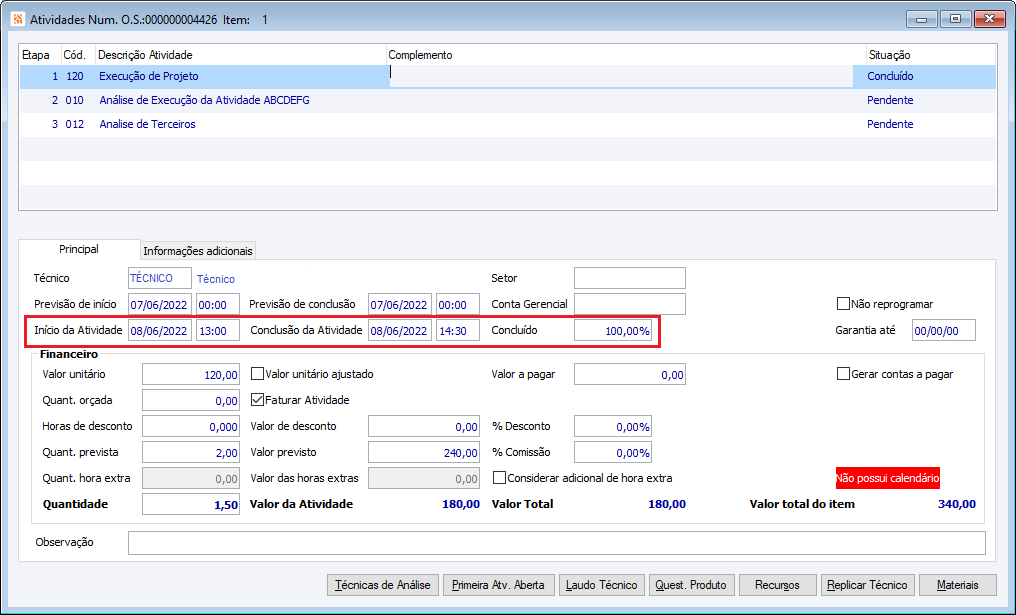Enable Gerar contas a pagar checkbox
Image resolution: width=1016 pixels, height=615 pixels.
[x=843, y=374]
